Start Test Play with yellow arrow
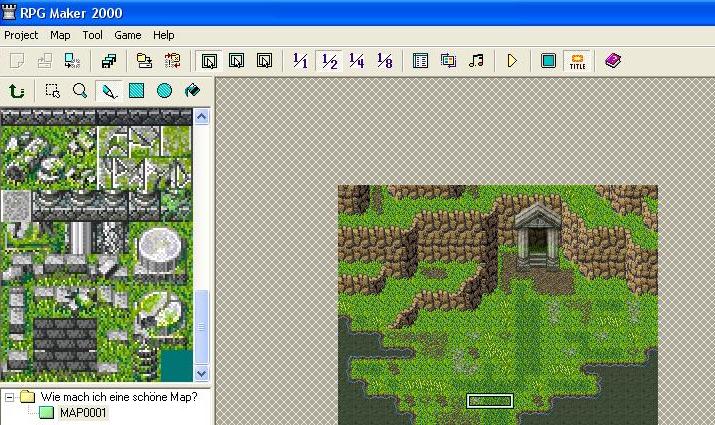This screenshot has height=425, width=715. [x=512, y=61]
